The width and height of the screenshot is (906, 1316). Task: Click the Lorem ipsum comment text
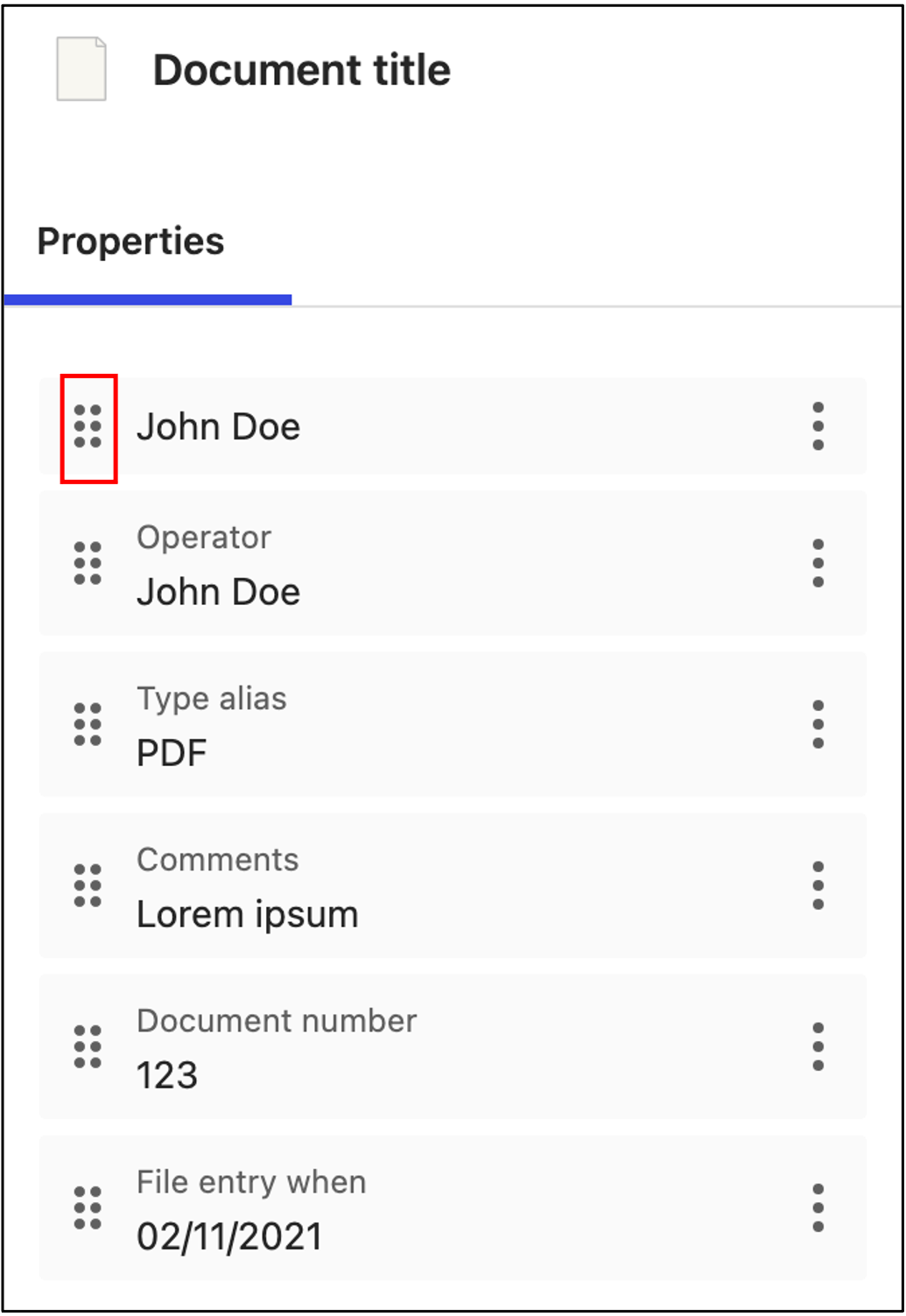(x=248, y=914)
